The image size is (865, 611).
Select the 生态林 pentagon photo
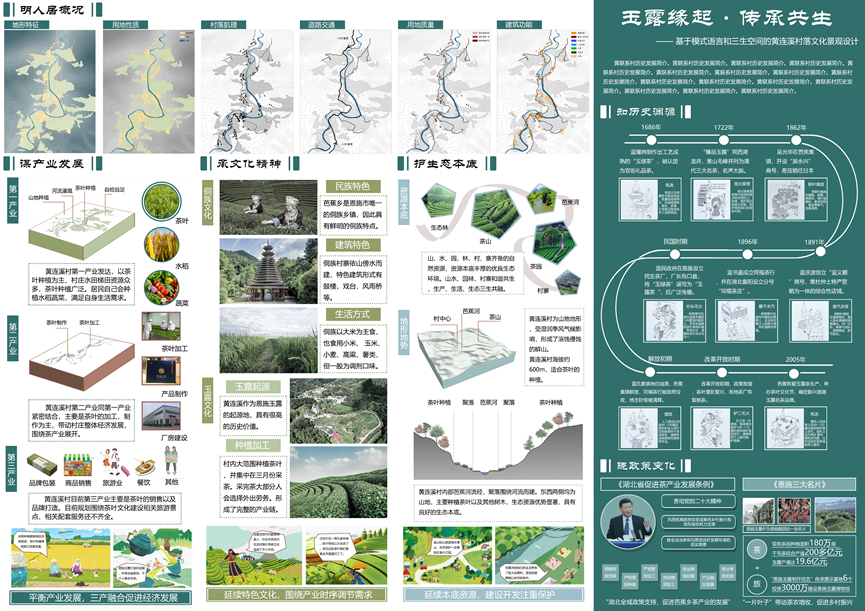pyautogui.click(x=438, y=203)
